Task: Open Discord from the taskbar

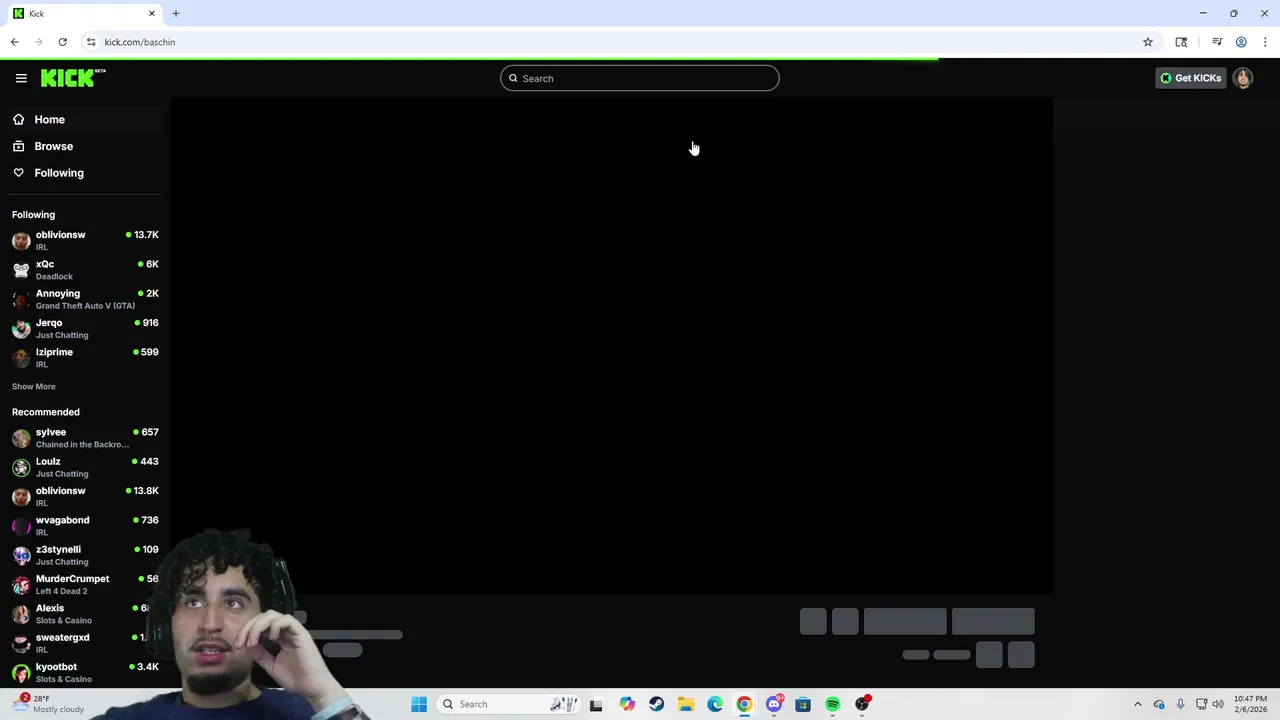Action: pyautogui.click(x=774, y=704)
